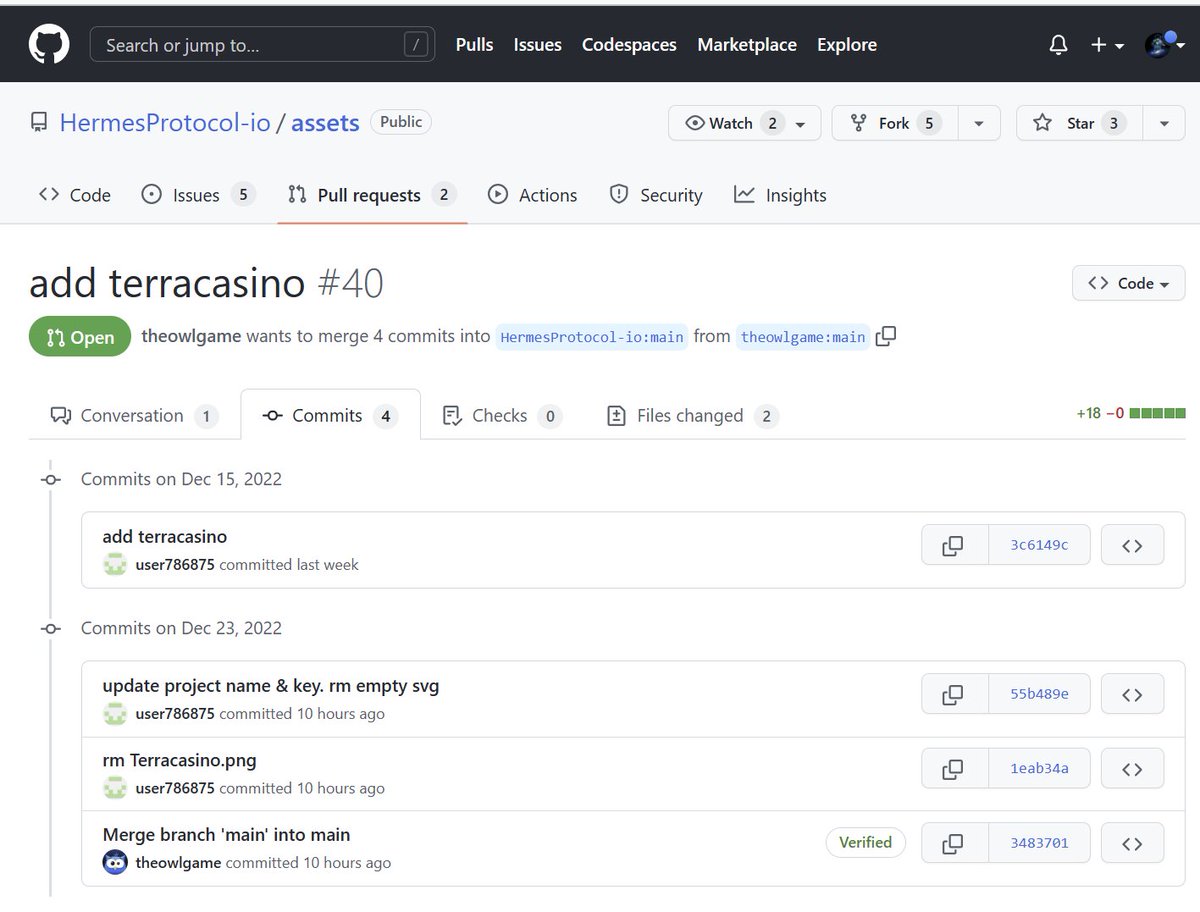This screenshot has width=1200, height=912.
Task: Click the Watch button
Action: click(x=745, y=123)
